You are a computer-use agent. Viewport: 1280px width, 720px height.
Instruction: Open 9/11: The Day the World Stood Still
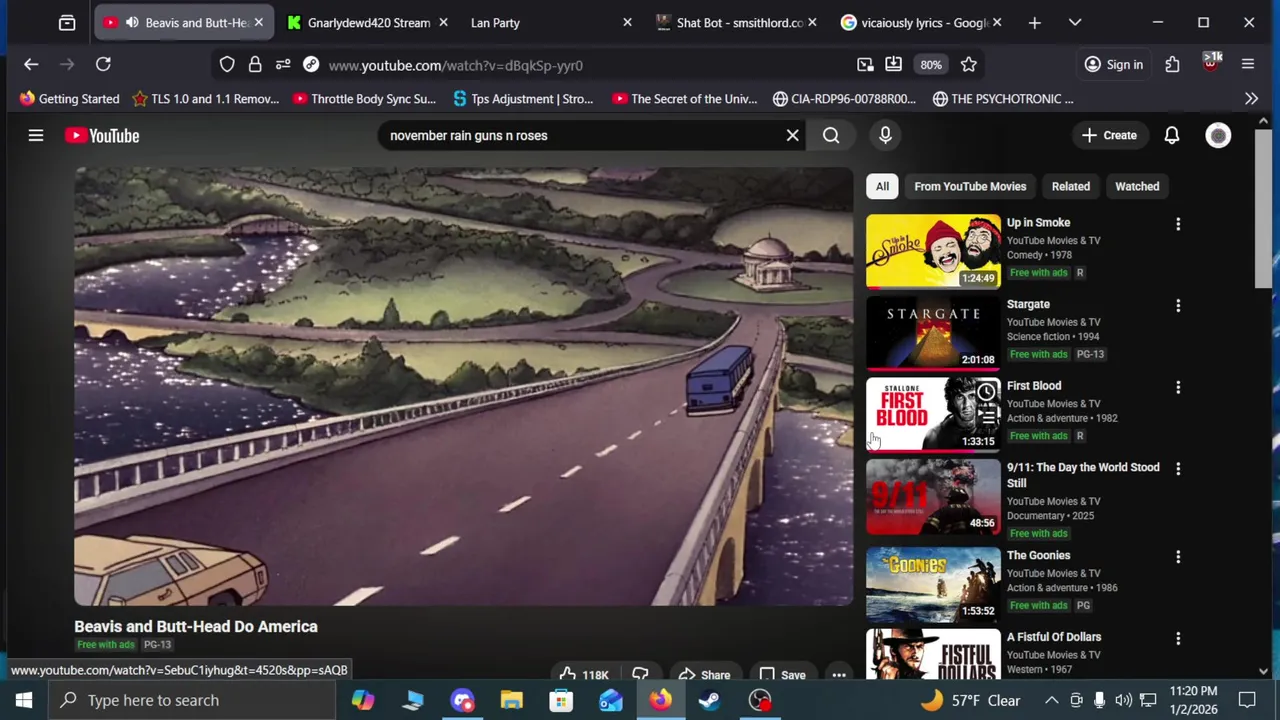point(1083,475)
